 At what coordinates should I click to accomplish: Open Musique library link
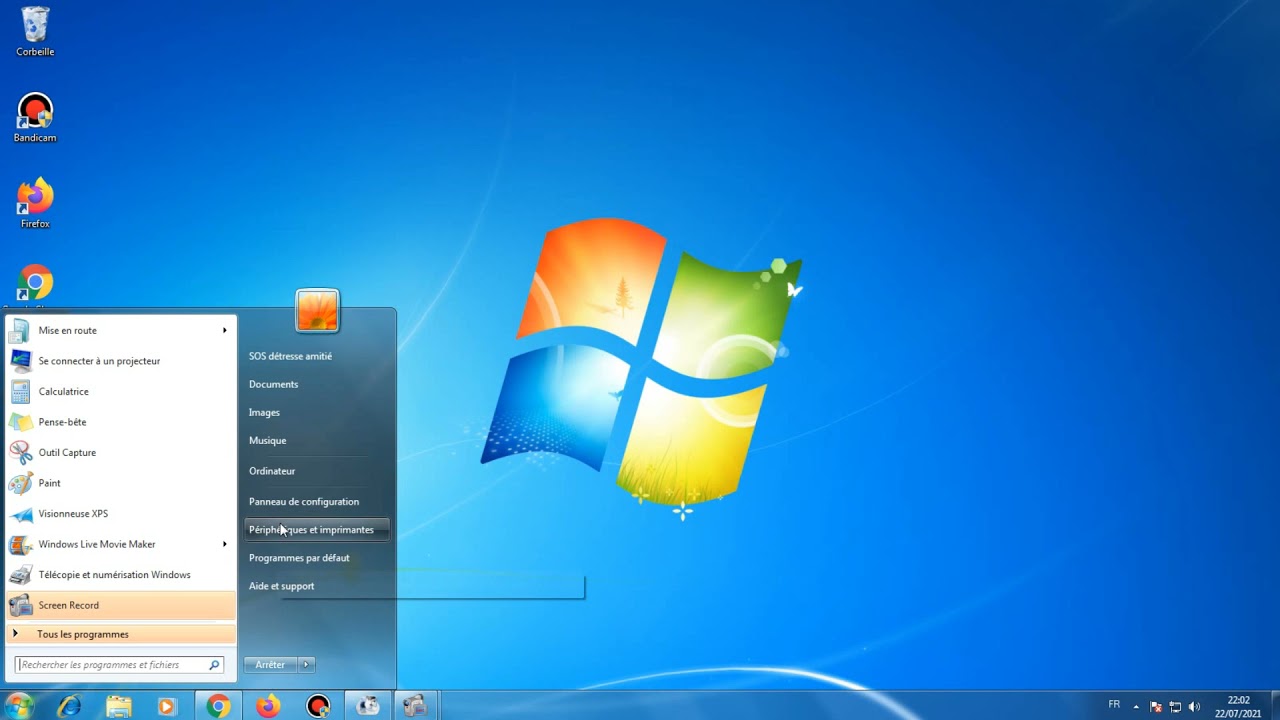click(x=267, y=440)
